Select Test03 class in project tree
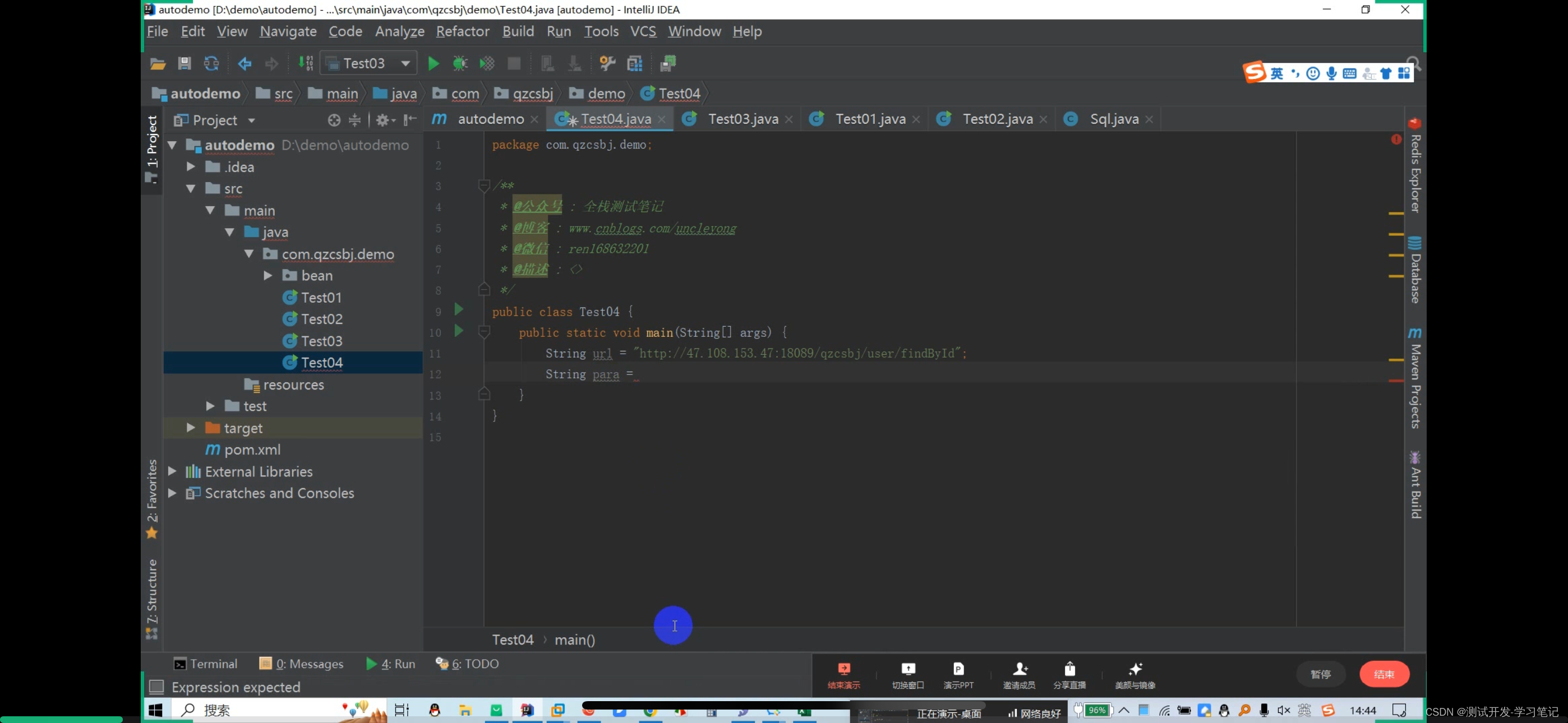Viewport: 1568px width, 723px height. 322,341
